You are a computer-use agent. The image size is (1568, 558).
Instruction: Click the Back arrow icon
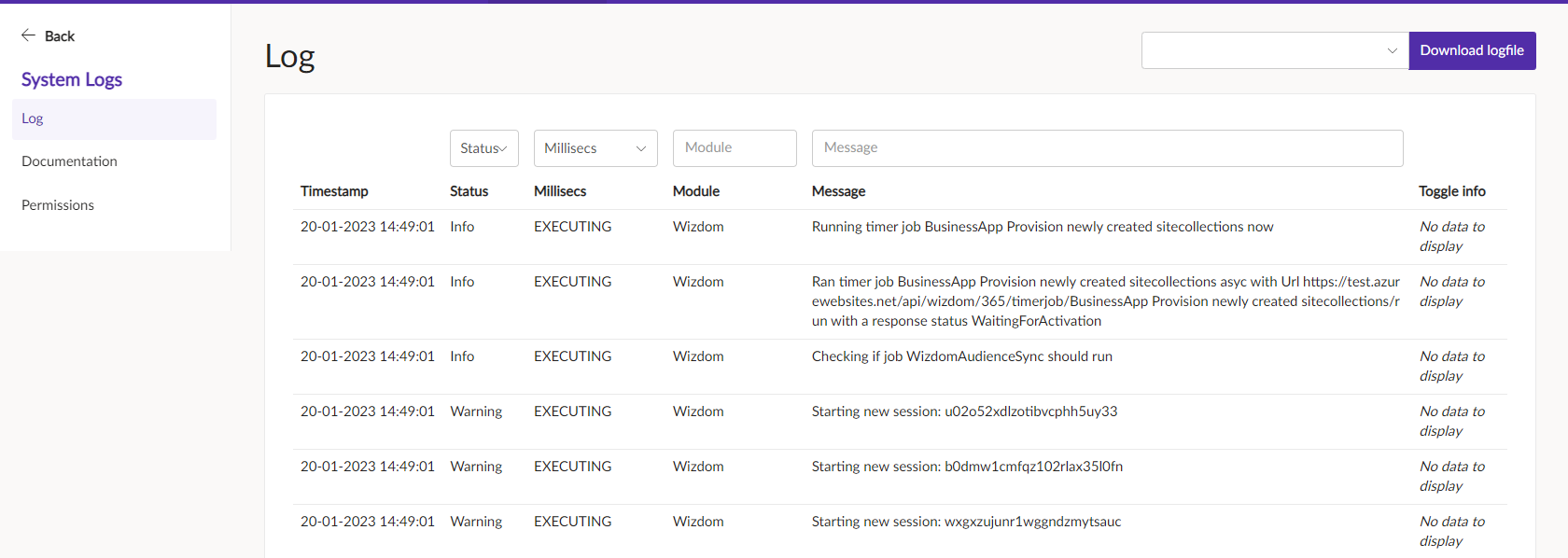coord(29,35)
